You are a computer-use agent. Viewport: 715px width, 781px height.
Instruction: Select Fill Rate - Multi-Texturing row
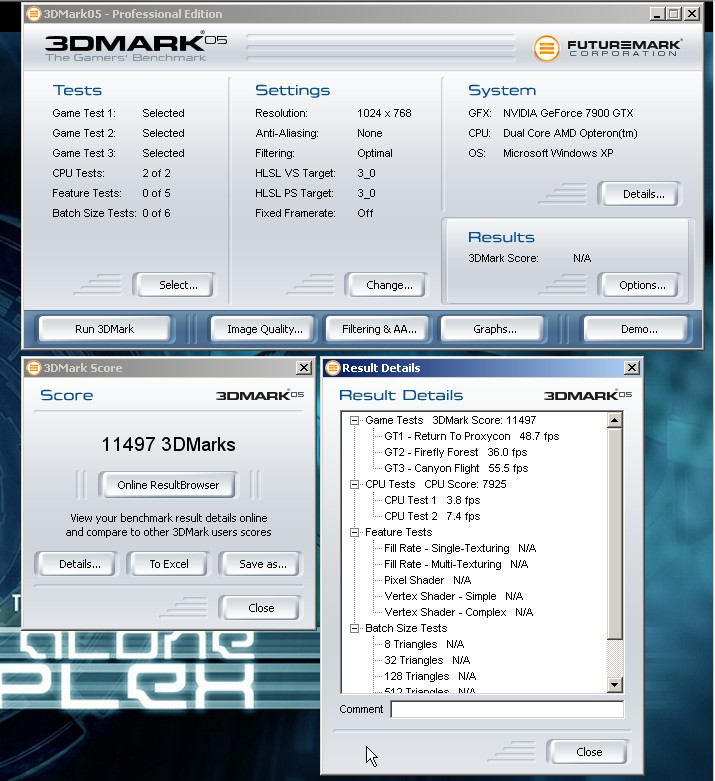(456, 564)
